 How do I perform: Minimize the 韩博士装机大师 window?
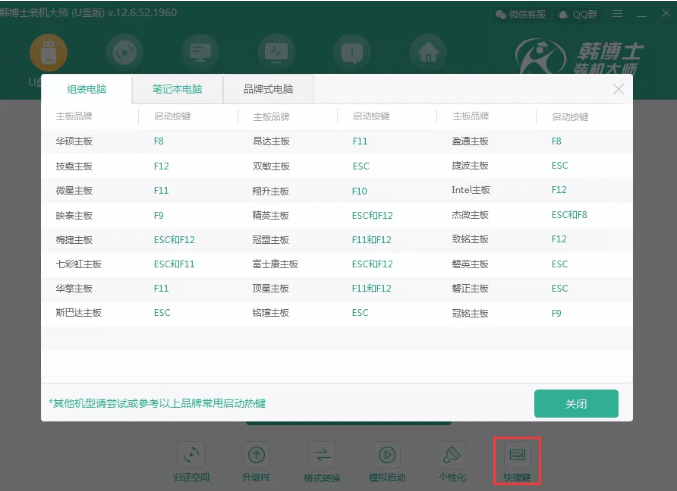tap(642, 14)
